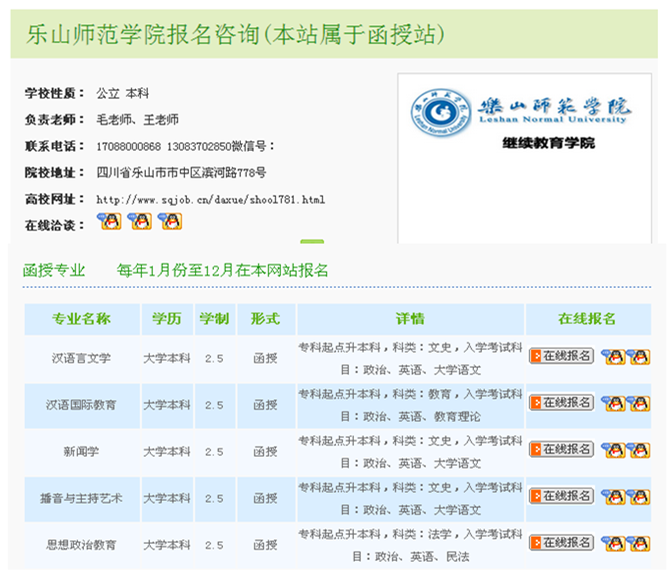The width and height of the screenshot is (667, 570).
Task: Open second QQ icon in 播音与主持艺术 row
Action: (638, 497)
